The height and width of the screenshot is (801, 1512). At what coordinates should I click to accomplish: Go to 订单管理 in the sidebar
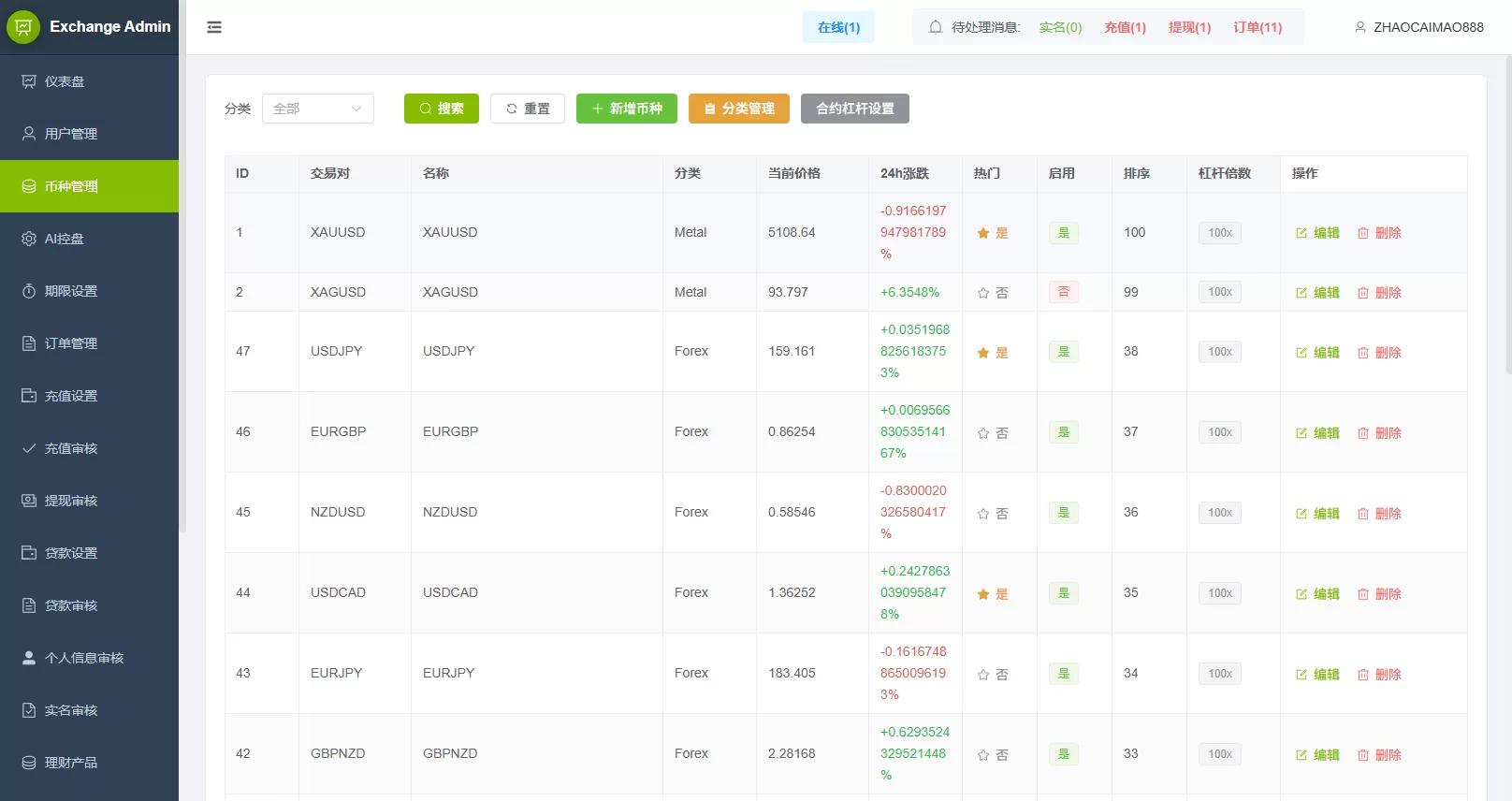71,343
